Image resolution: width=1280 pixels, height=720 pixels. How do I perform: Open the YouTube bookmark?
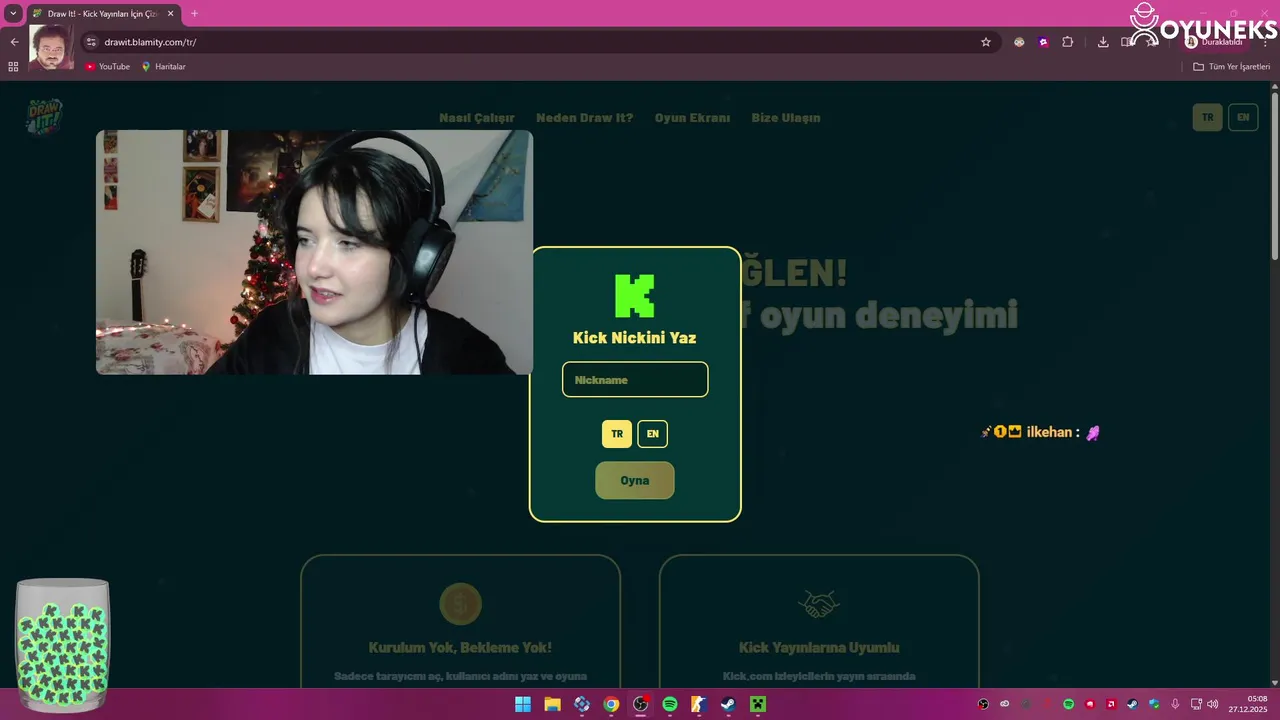tap(107, 67)
